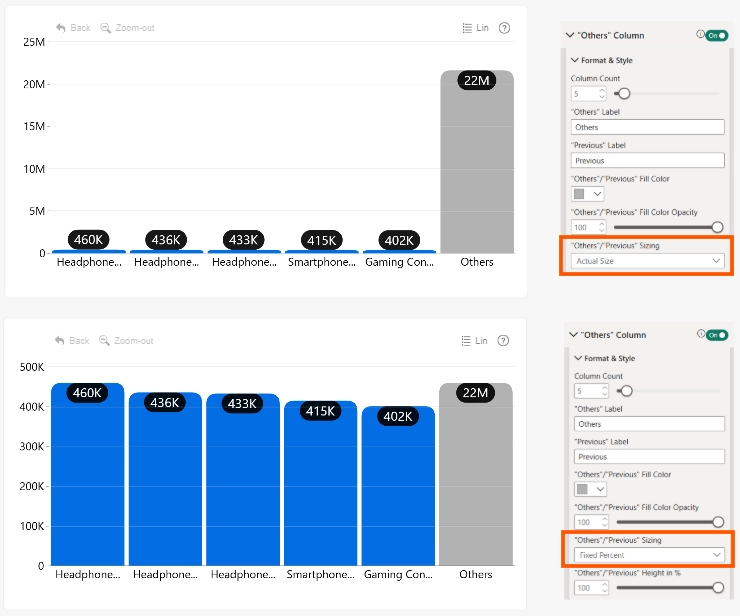Open the help icon in the top chart

point(505,28)
